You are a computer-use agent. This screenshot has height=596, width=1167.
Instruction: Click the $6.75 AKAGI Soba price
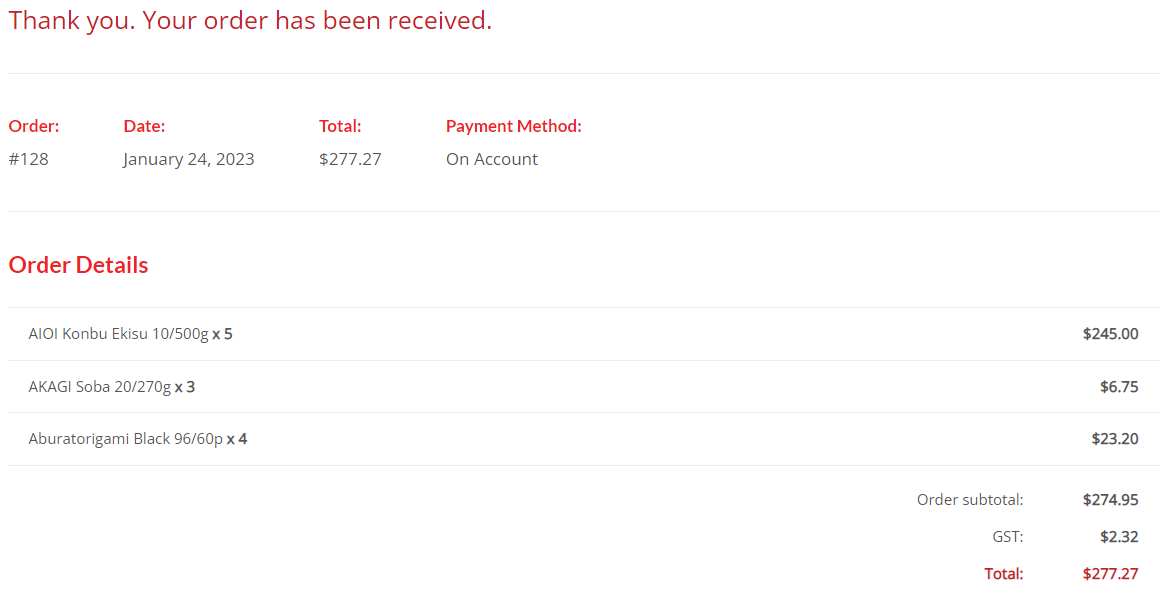click(x=1119, y=387)
